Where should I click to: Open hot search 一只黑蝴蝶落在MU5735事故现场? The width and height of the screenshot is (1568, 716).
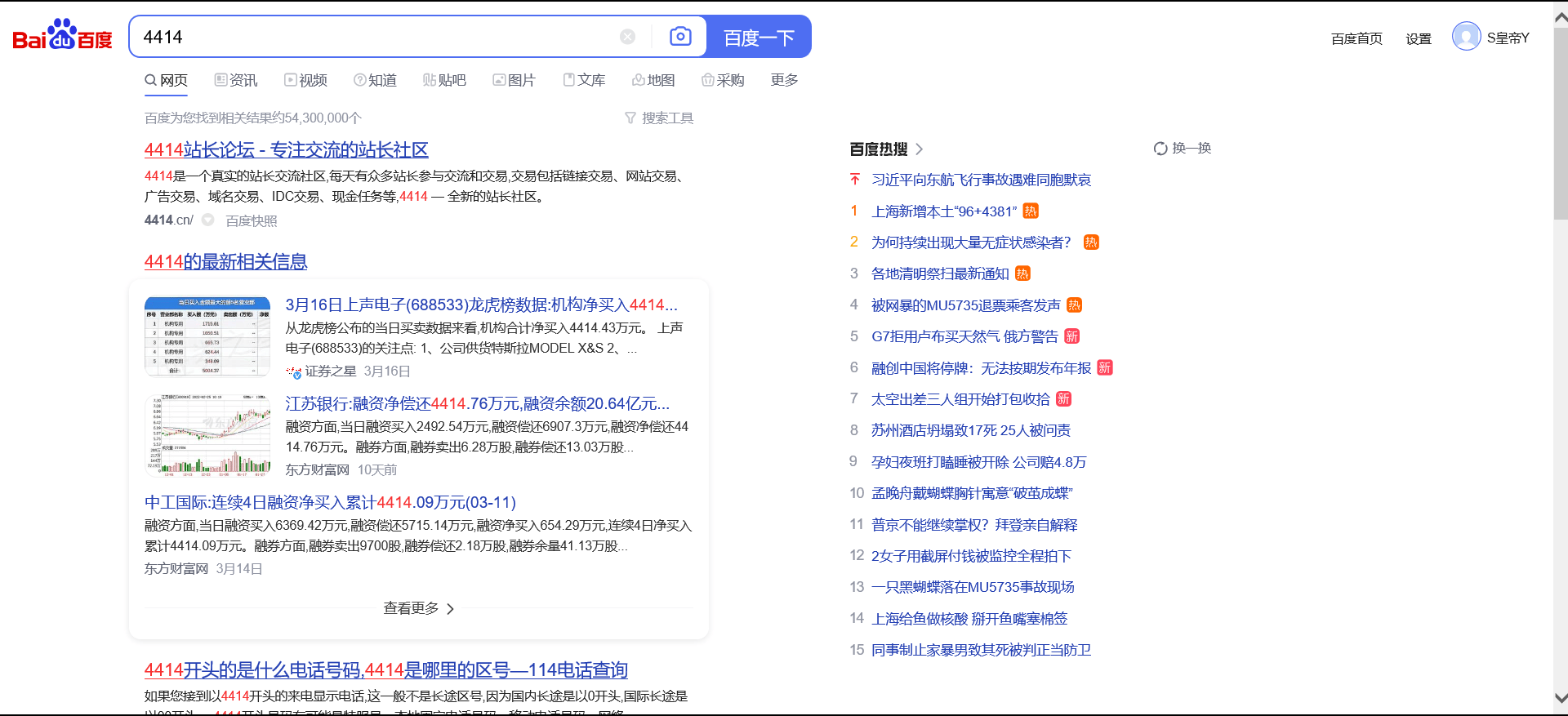973,587
